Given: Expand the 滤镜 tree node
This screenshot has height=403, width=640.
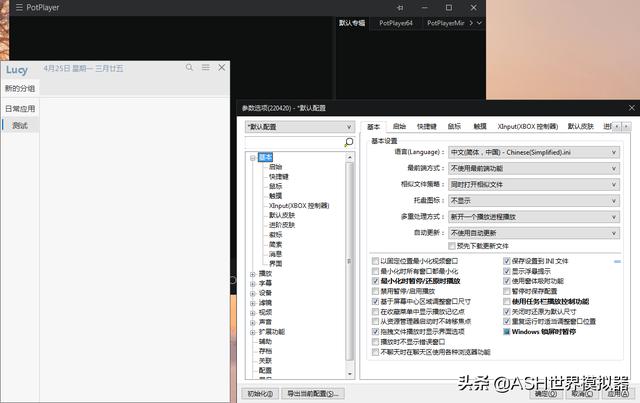Looking at the screenshot, I should [253, 303].
